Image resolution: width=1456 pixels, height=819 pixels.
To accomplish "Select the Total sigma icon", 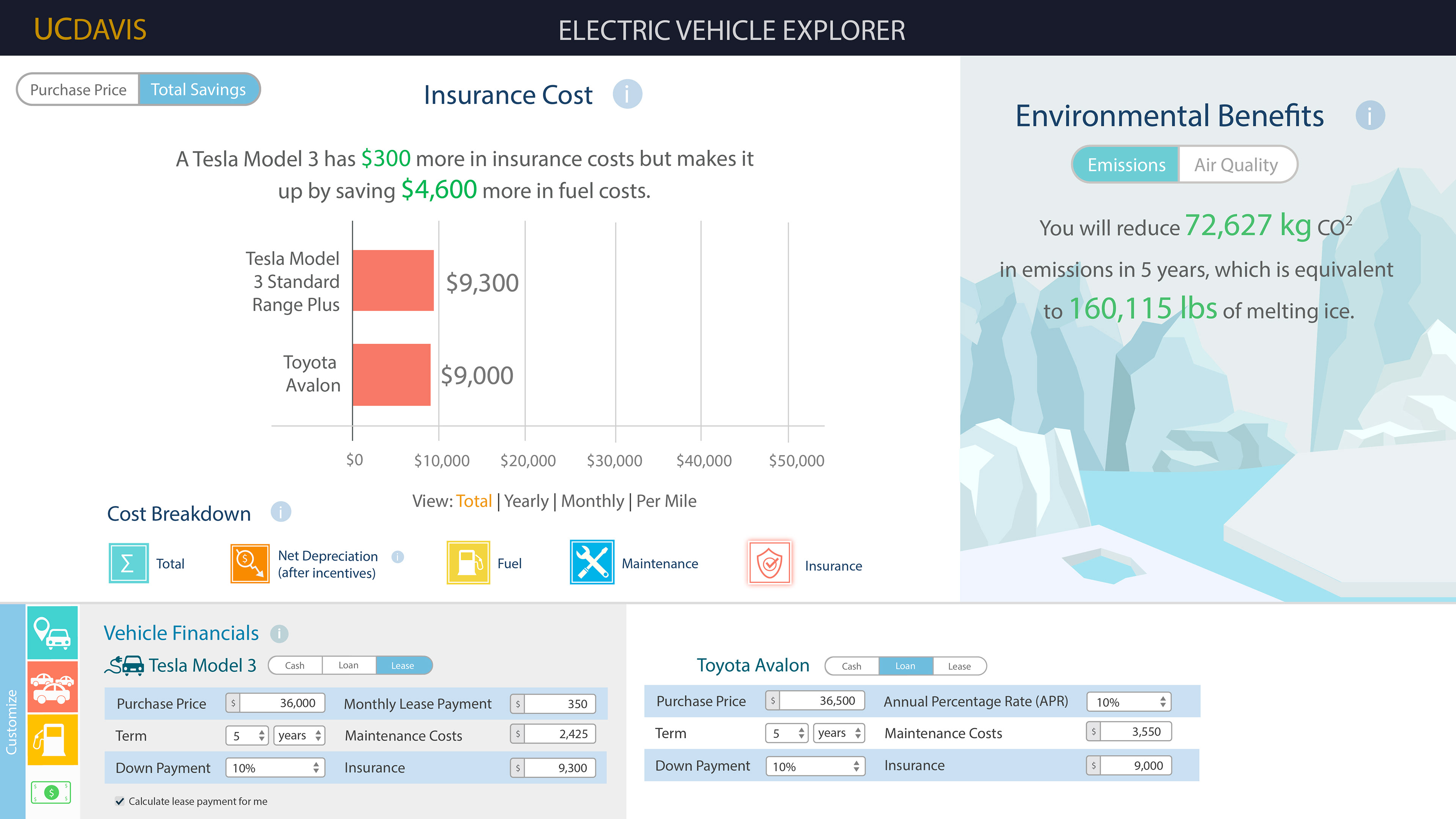I will coord(129,563).
